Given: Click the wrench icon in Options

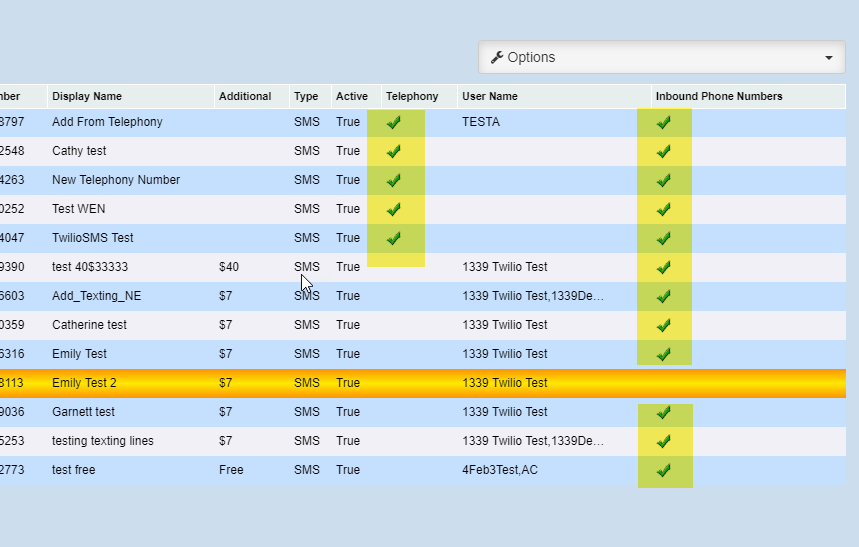Looking at the screenshot, I should pyautogui.click(x=496, y=57).
